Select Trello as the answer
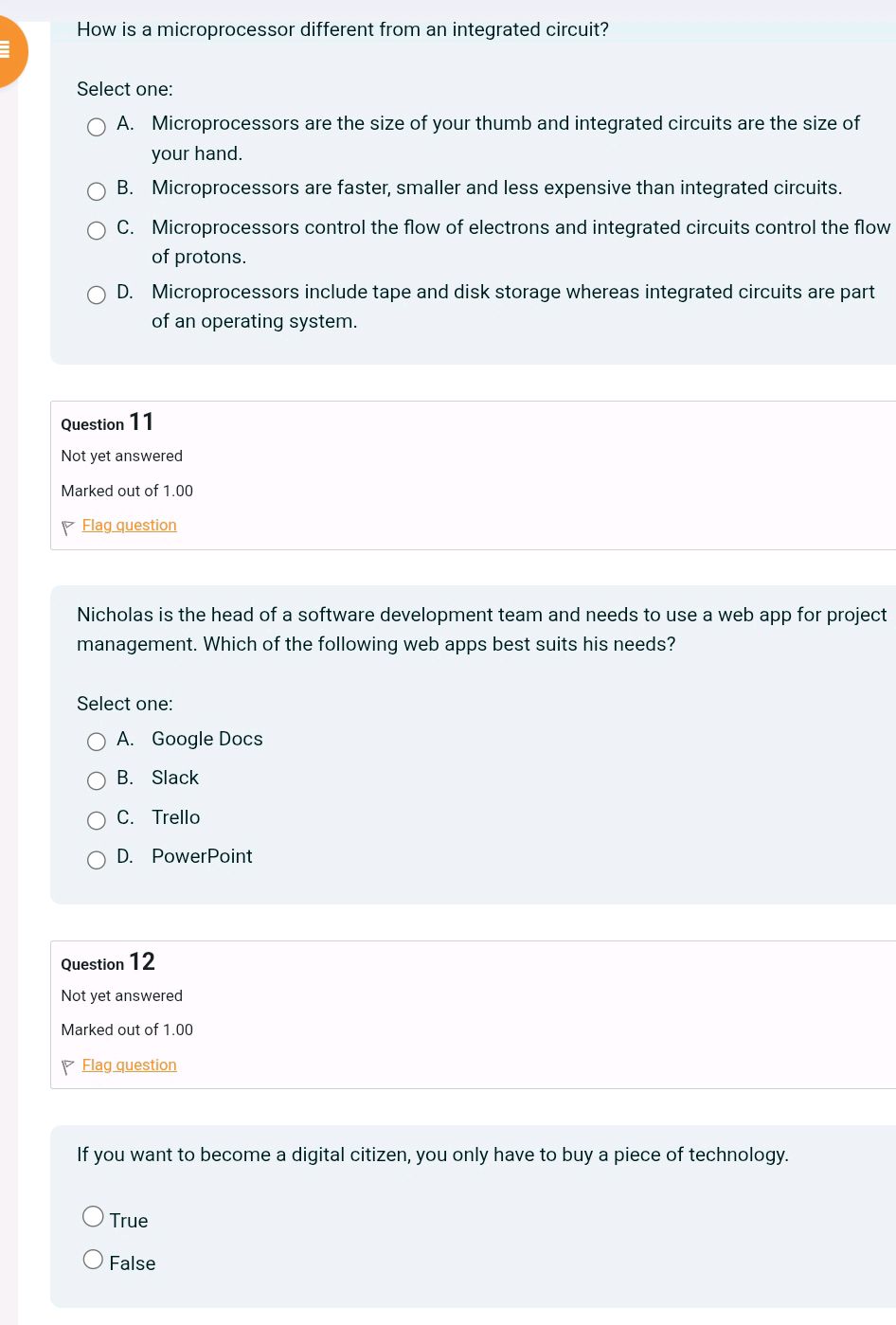The image size is (896, 1325). 97,820
